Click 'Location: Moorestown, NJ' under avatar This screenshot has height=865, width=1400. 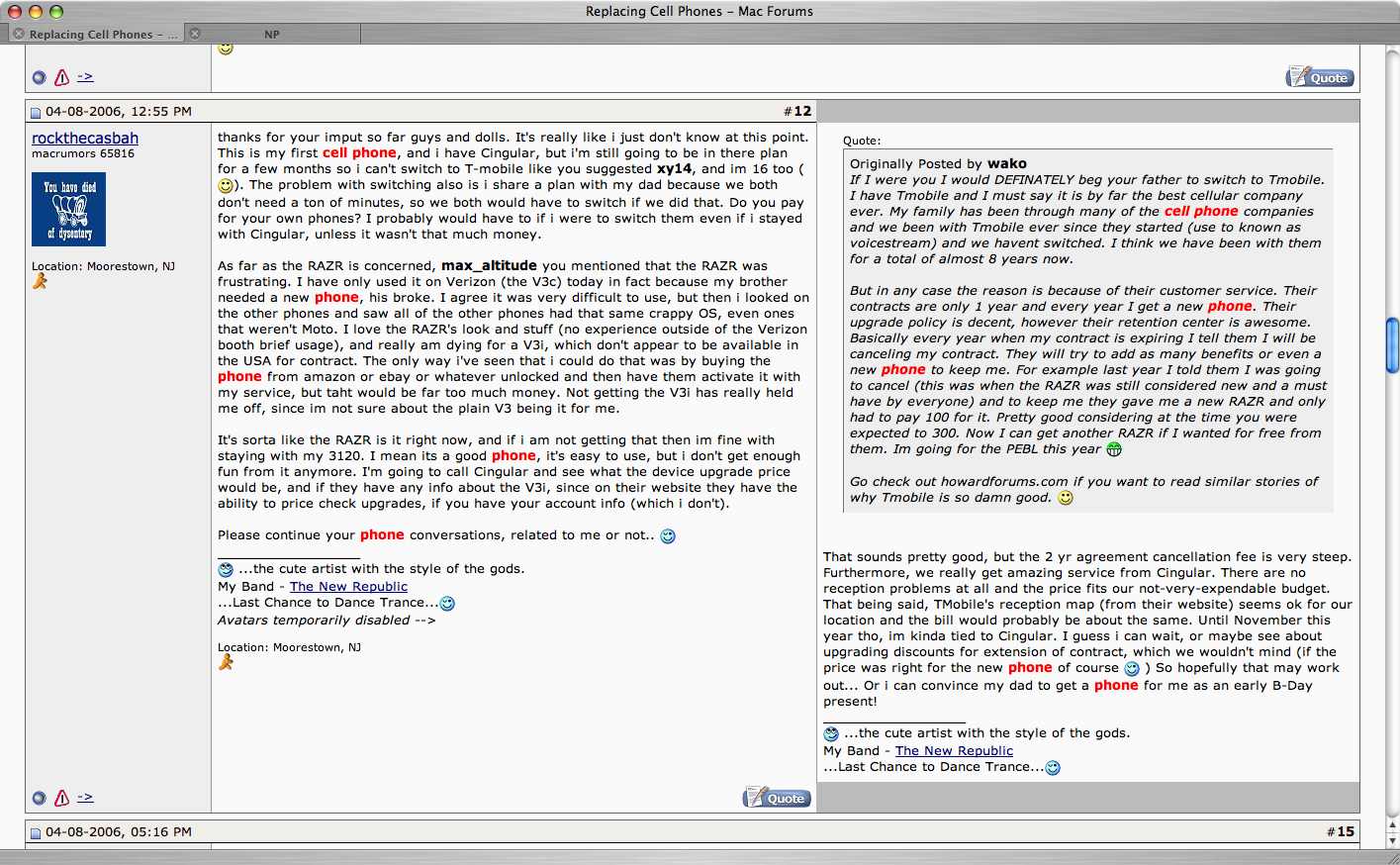[x=103, y=266]
